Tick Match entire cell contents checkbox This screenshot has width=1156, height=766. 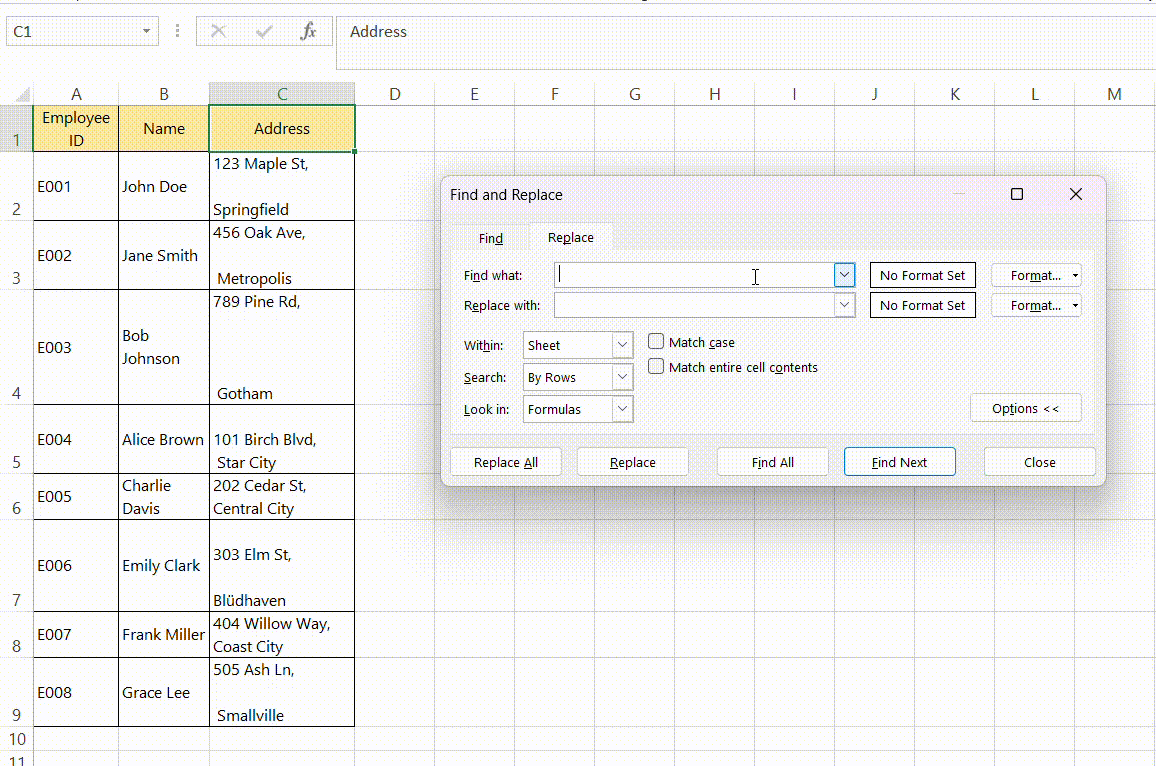coord(655,366)
